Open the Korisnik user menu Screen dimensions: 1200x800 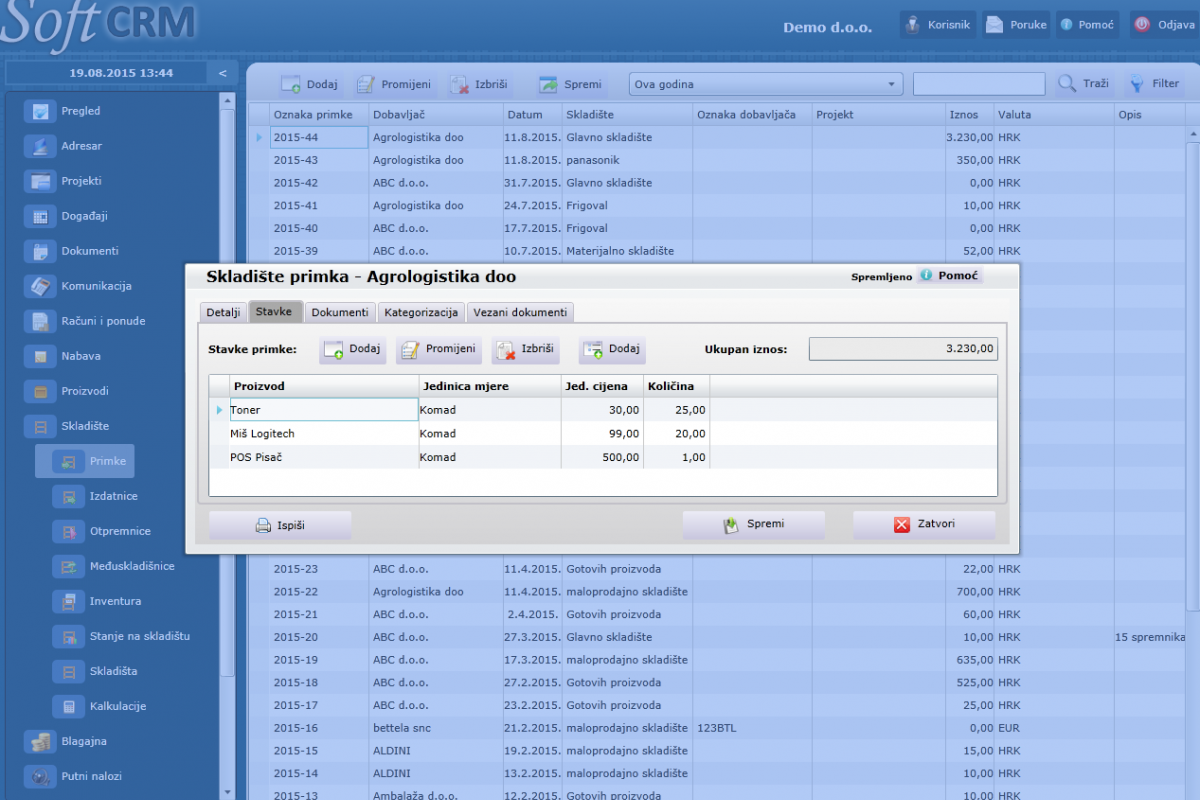click(x=937, y=25)
